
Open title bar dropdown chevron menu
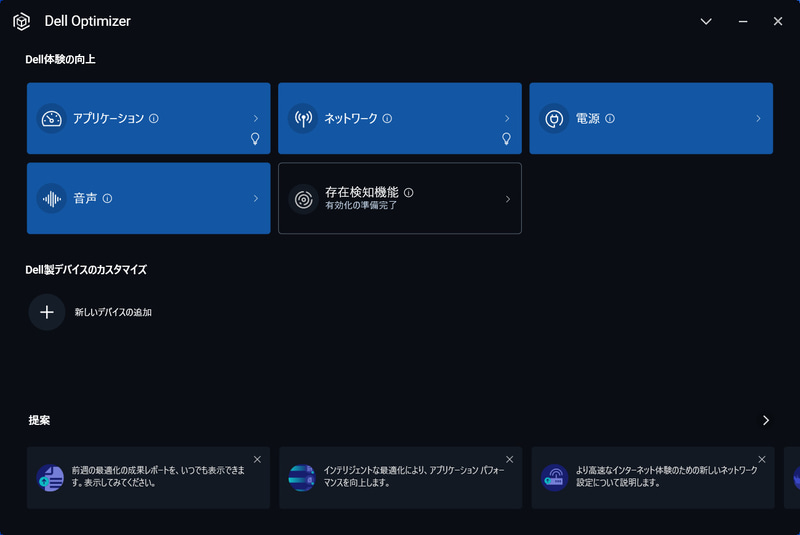pos(706,21)
